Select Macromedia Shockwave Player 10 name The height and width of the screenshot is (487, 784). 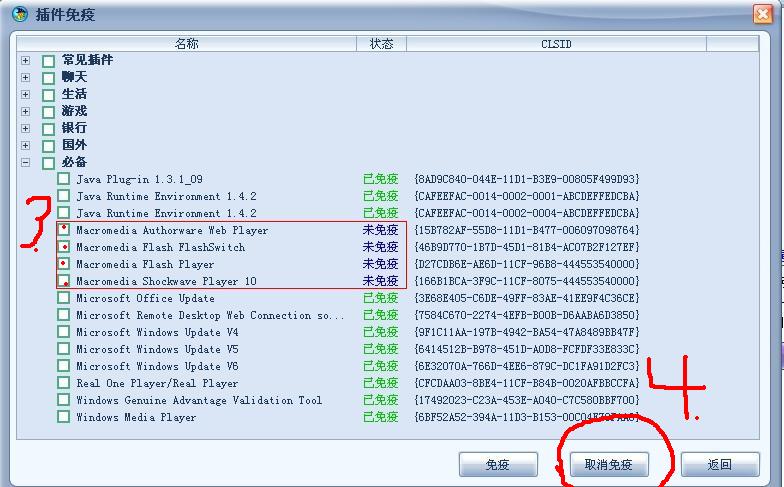click(166, 281)
